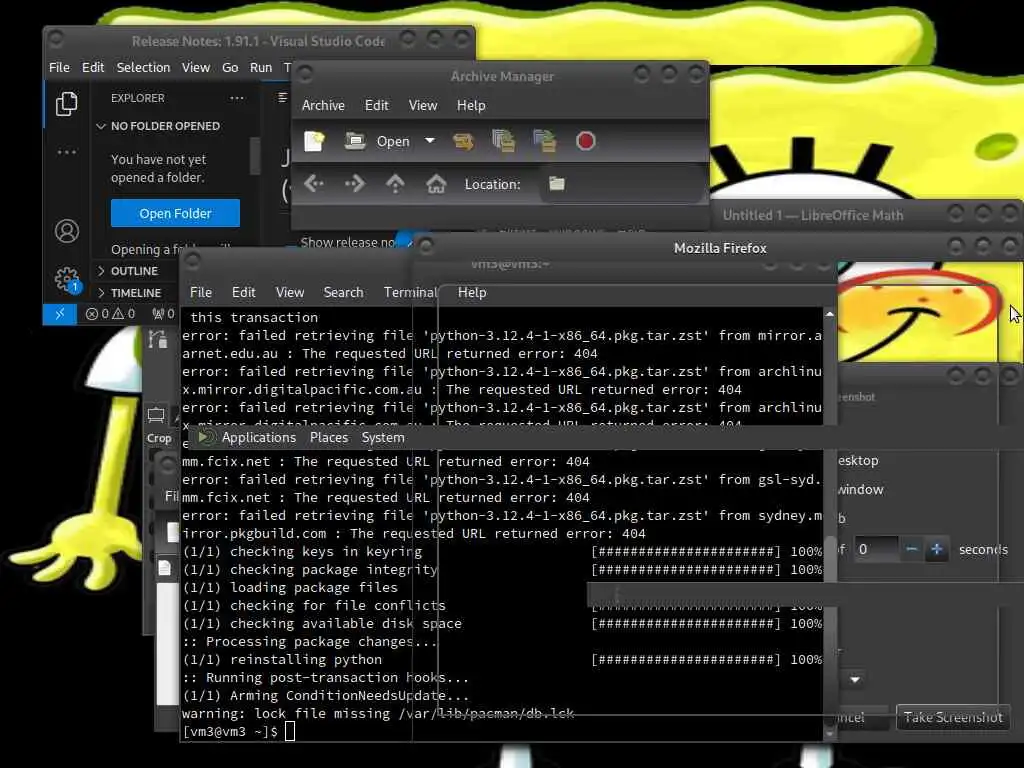Open the View menu in Archive Manager
The height and width of the screenshot is (768, 1024).
tap(423, 105)
